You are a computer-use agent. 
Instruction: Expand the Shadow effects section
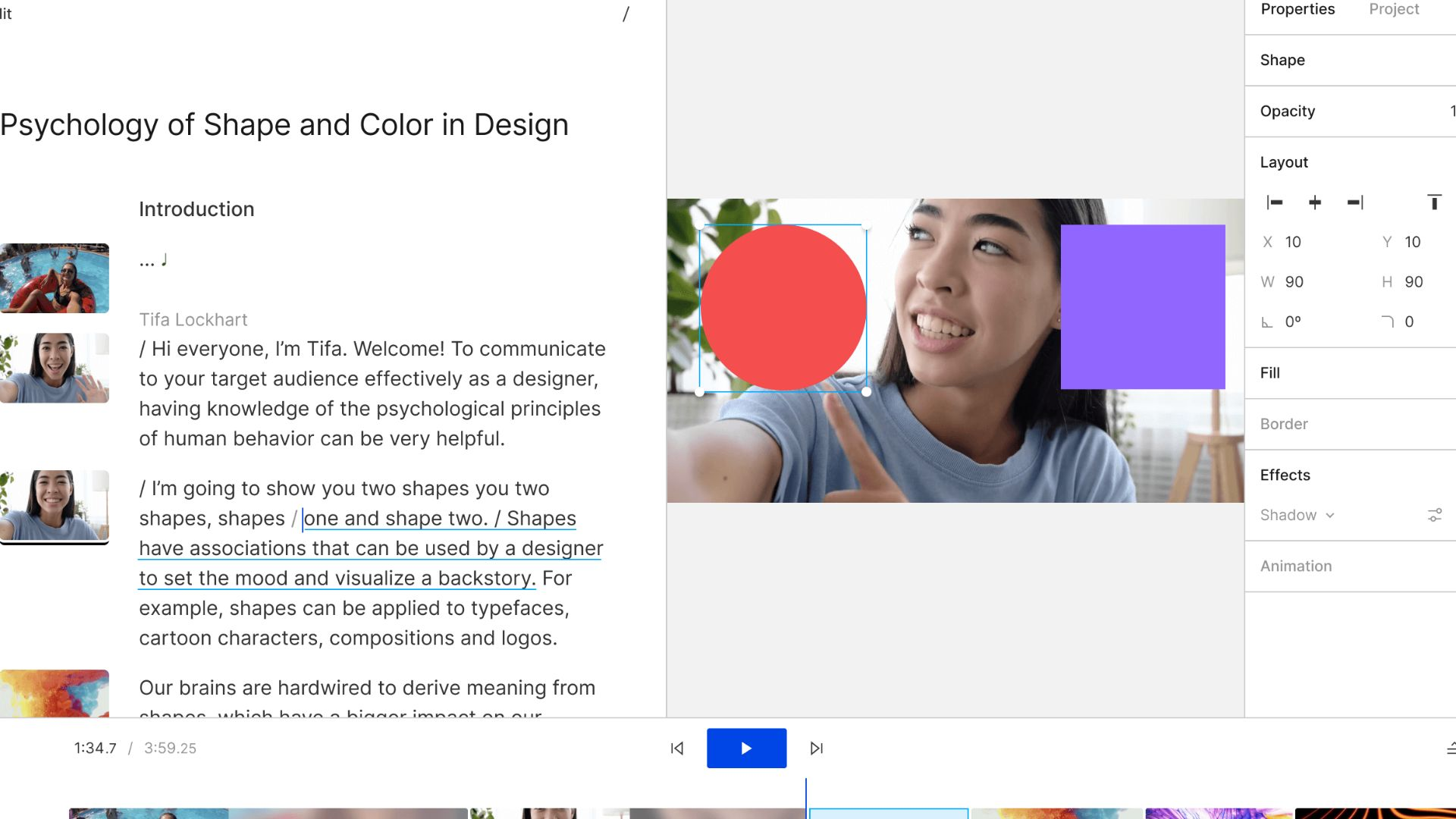coord(1331,514)
